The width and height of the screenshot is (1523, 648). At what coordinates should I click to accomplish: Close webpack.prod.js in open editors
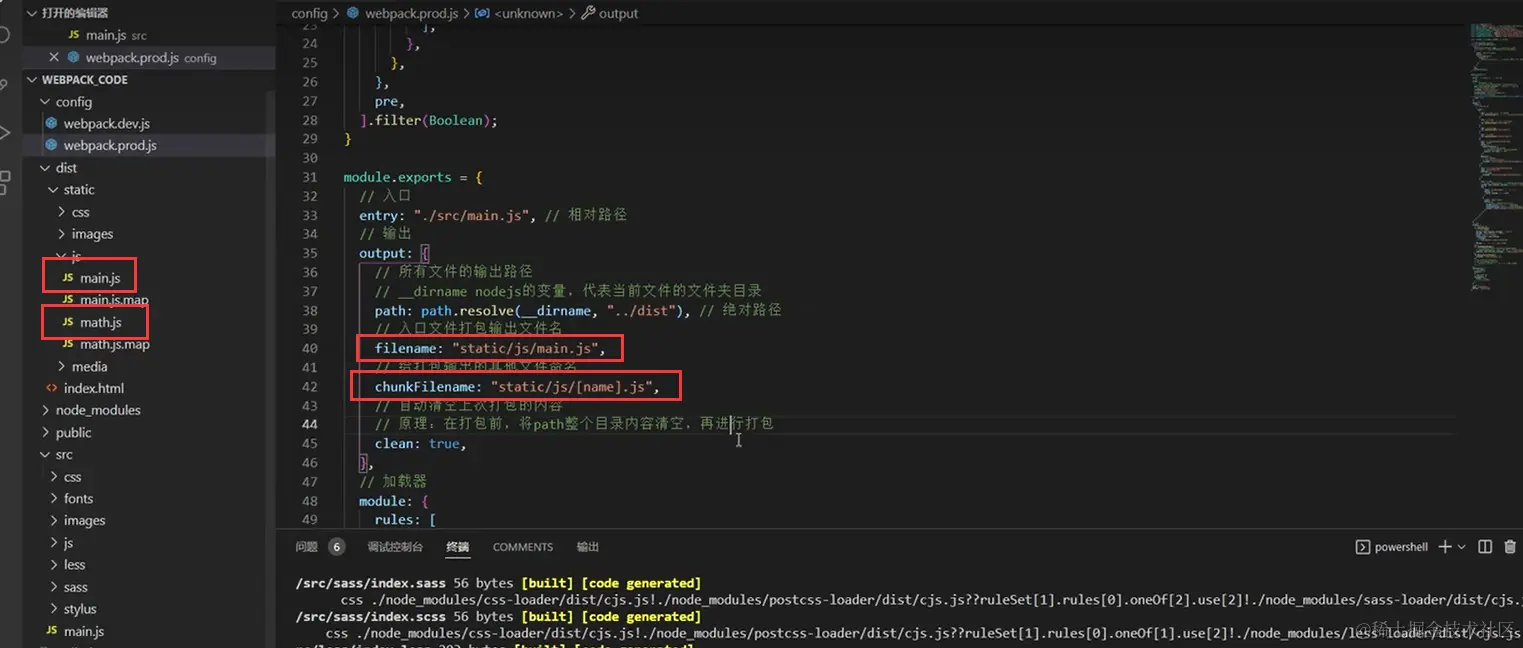(54, 57)
